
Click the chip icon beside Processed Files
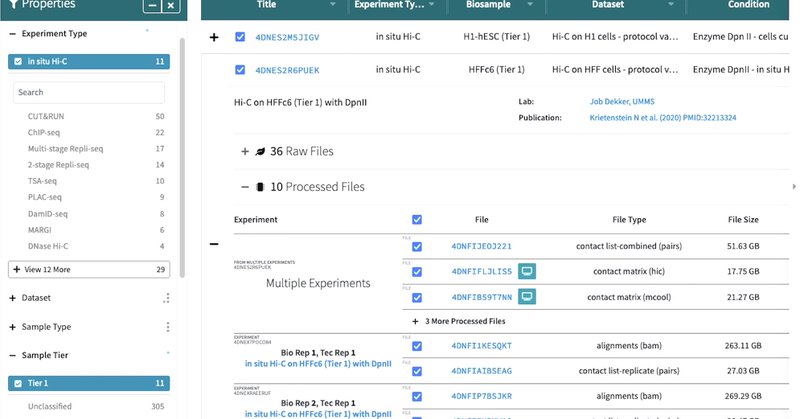[260, 187]
